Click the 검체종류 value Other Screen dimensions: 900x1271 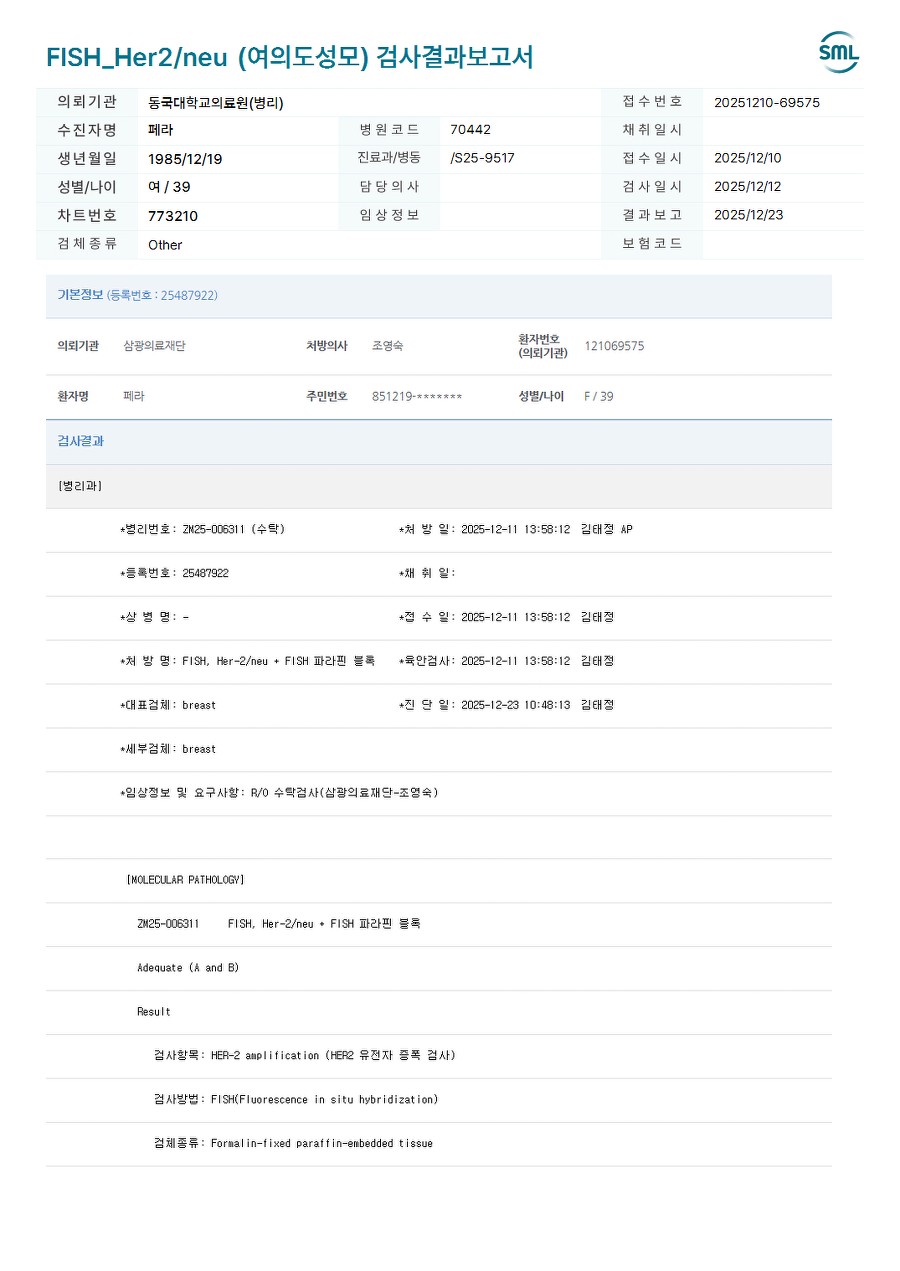click(165, 244)
